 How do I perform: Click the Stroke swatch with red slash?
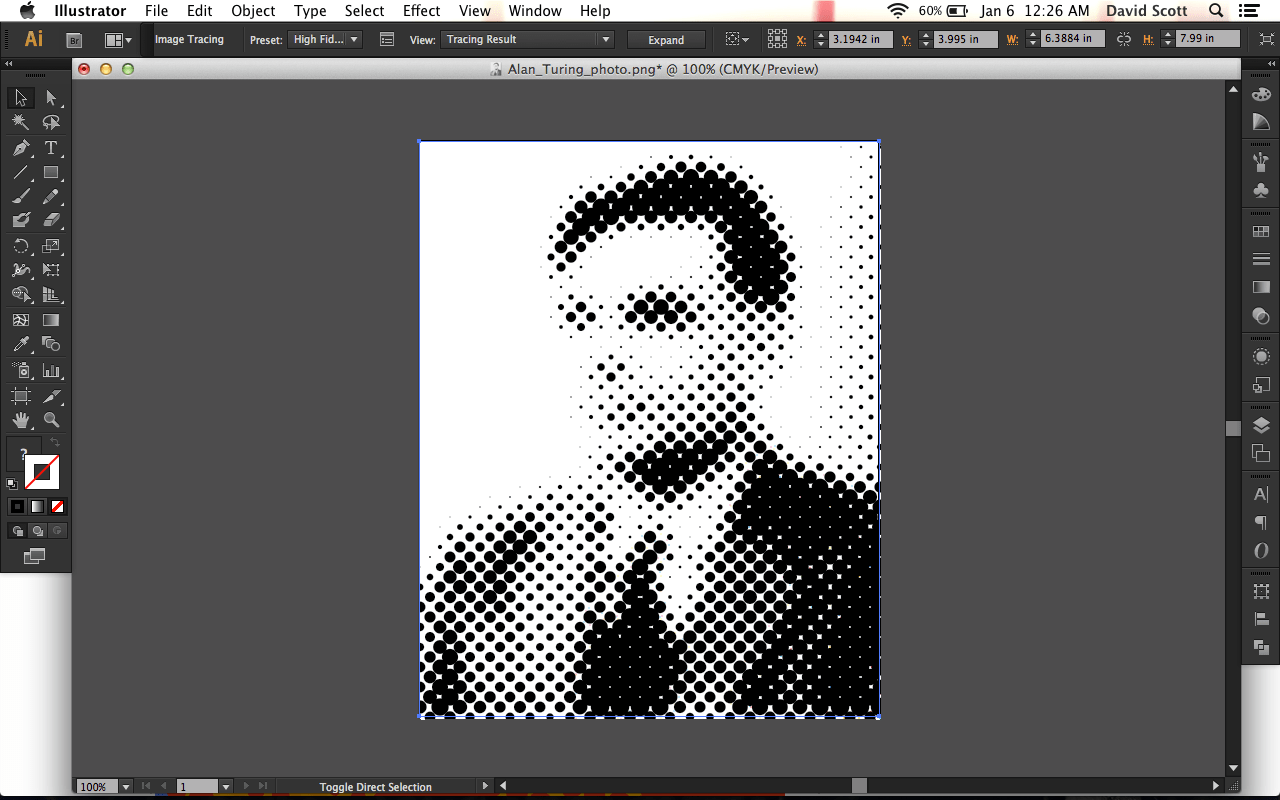[x=42, y=472]
